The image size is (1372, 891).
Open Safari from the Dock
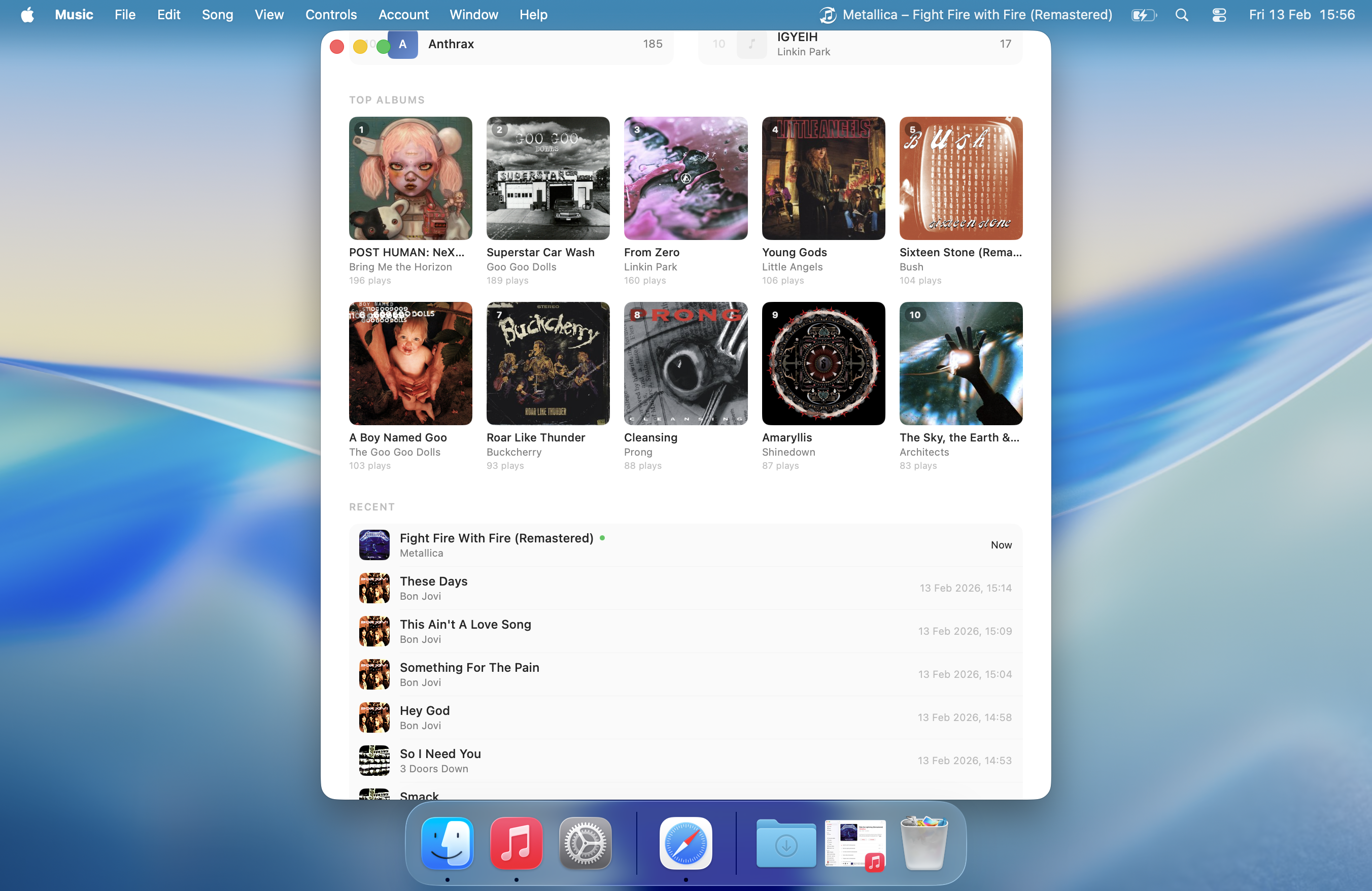pos(685,843)
